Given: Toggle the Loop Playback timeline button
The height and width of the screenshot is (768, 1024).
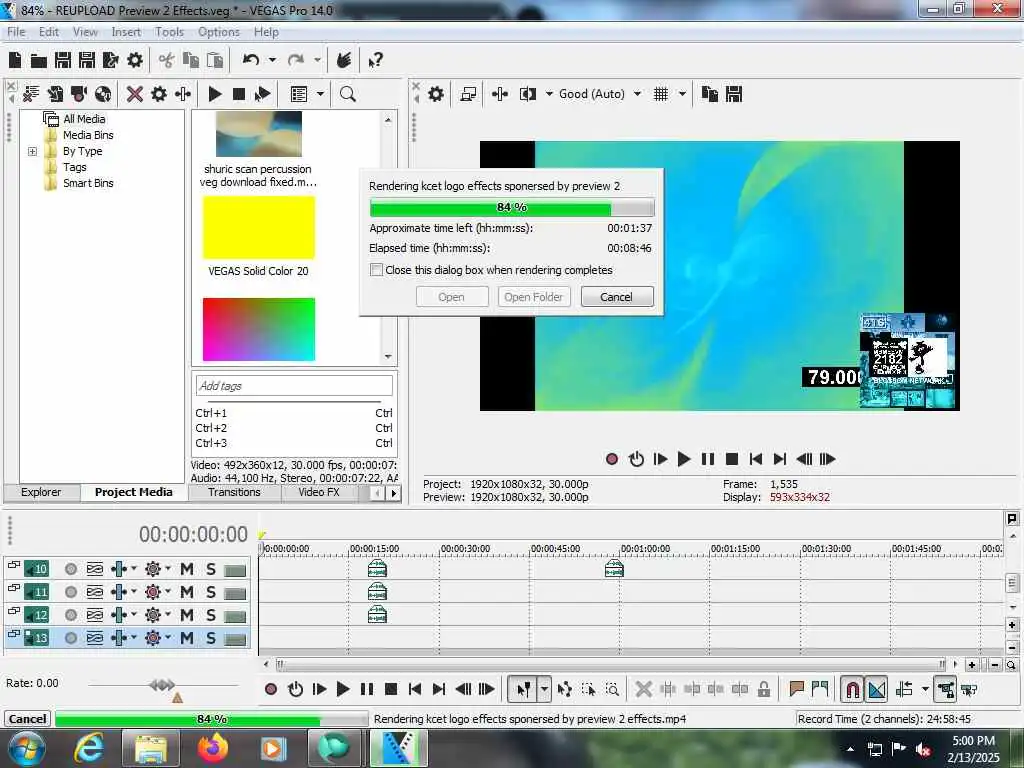Looking at the screenshot, I should (x=295, y=689).
